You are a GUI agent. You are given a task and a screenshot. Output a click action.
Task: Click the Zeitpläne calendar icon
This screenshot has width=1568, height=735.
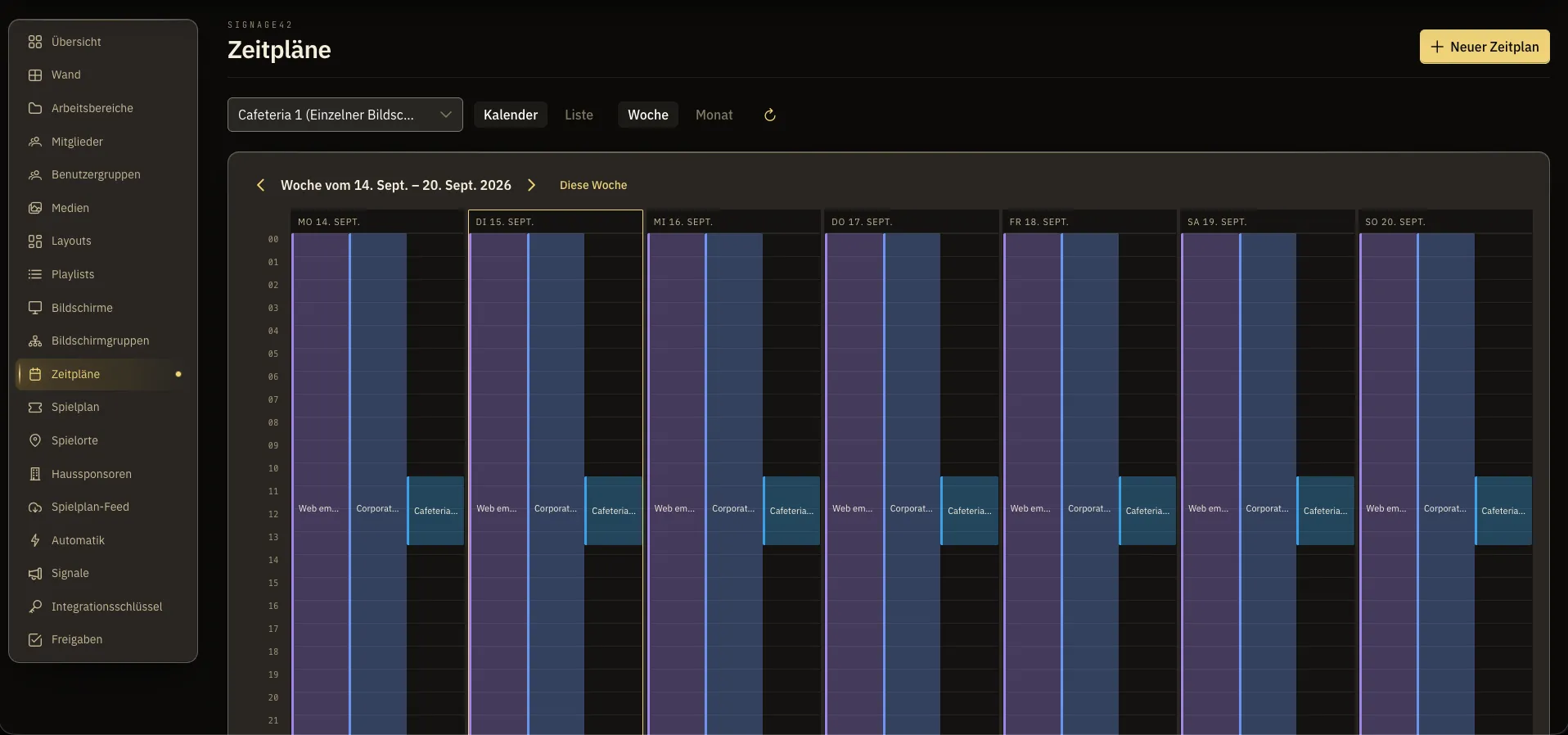click(35, 374)
